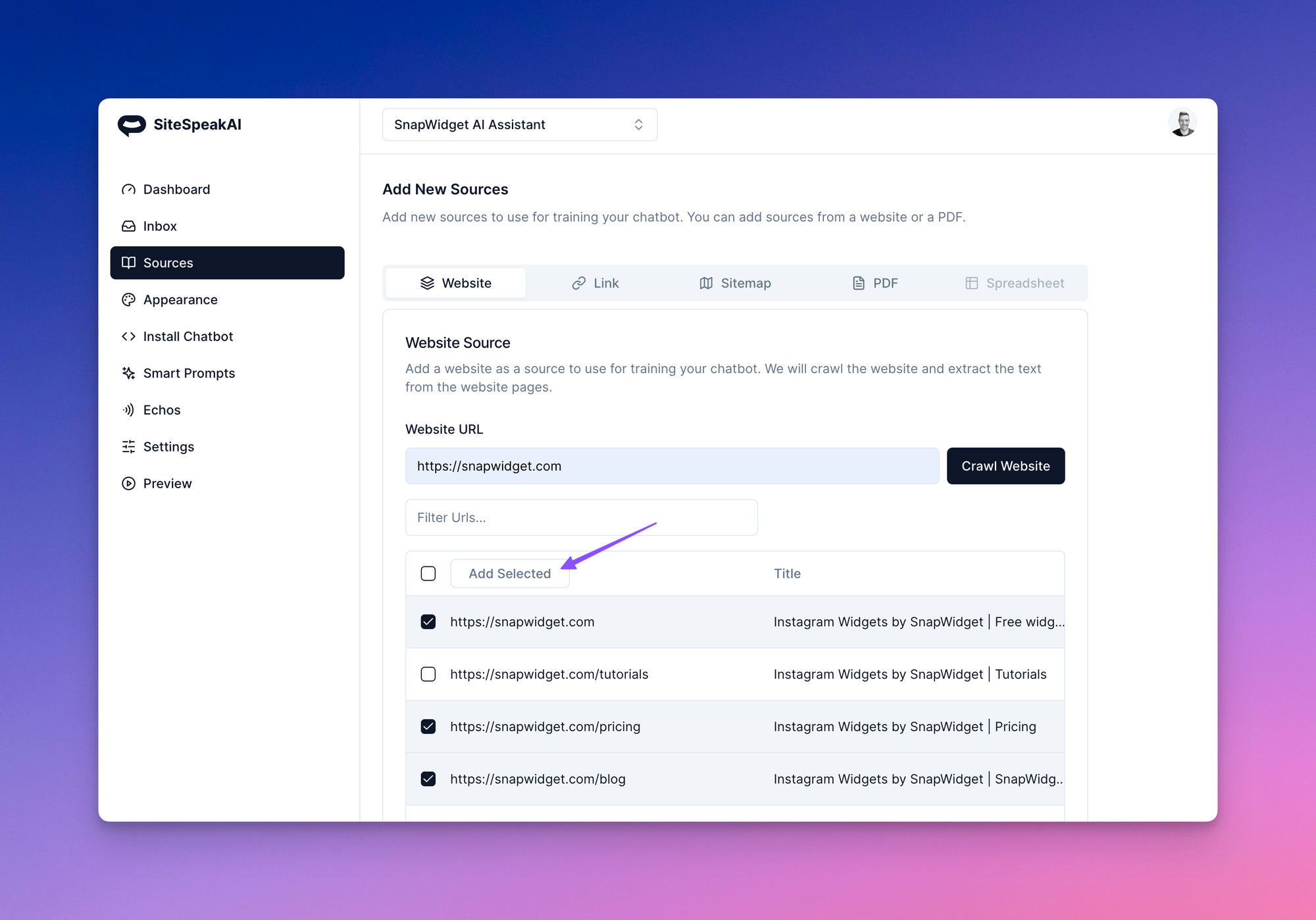Image resolution: width=1316 pixels, height=920 pixels.
Task: Uncheck the snapwidget.com/blog checkbox
Action: (x=428, y=779)
